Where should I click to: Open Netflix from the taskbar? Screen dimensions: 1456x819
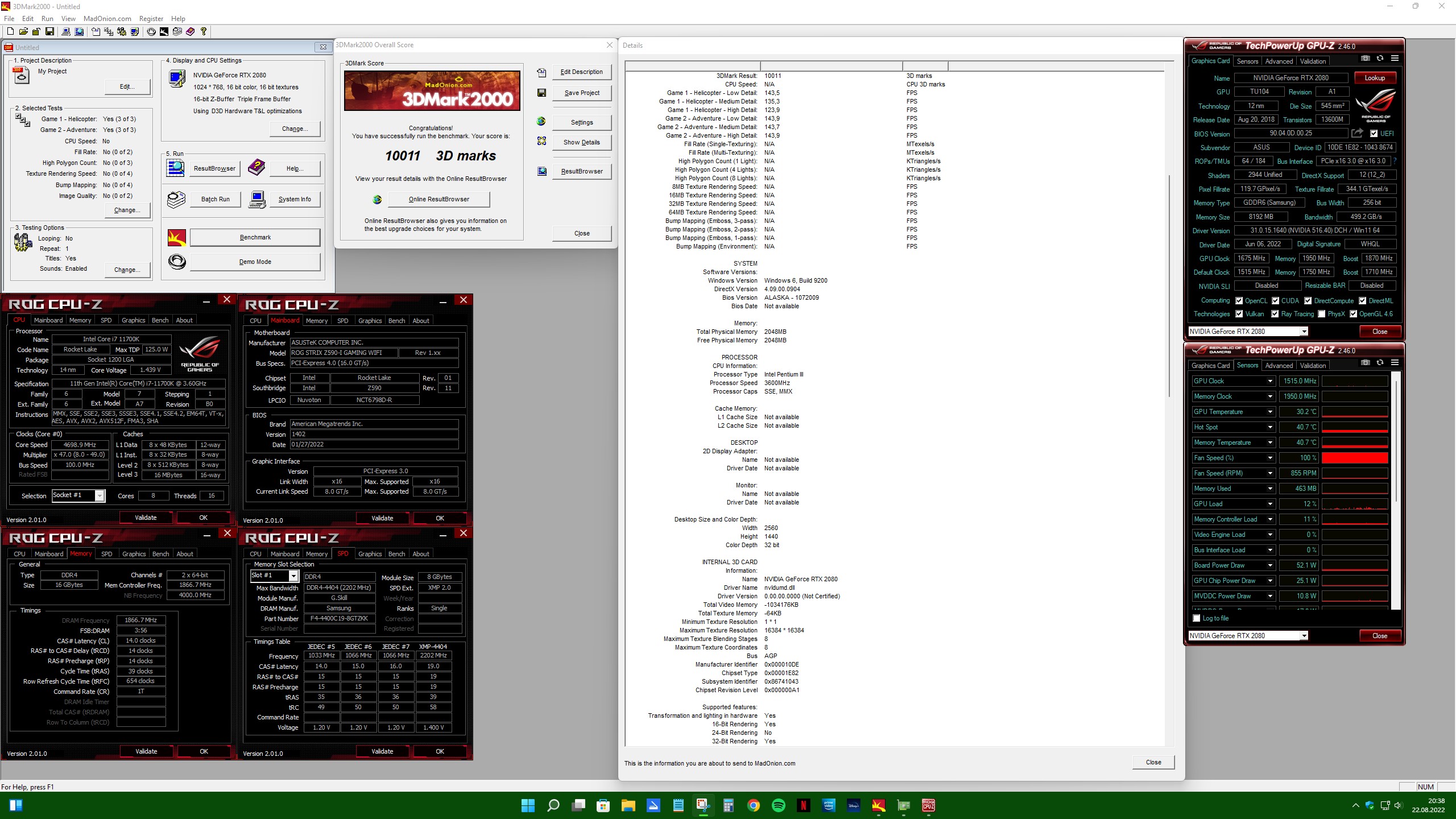(804, 805)
